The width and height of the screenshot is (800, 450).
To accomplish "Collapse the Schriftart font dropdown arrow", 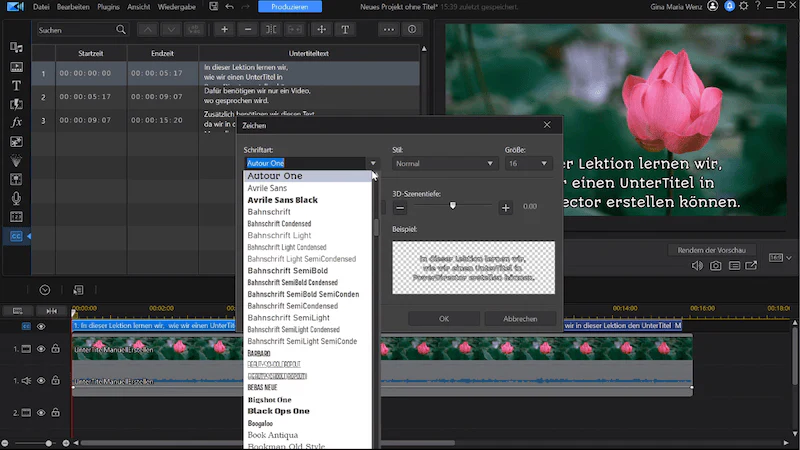I will click(x=373, y=163).
